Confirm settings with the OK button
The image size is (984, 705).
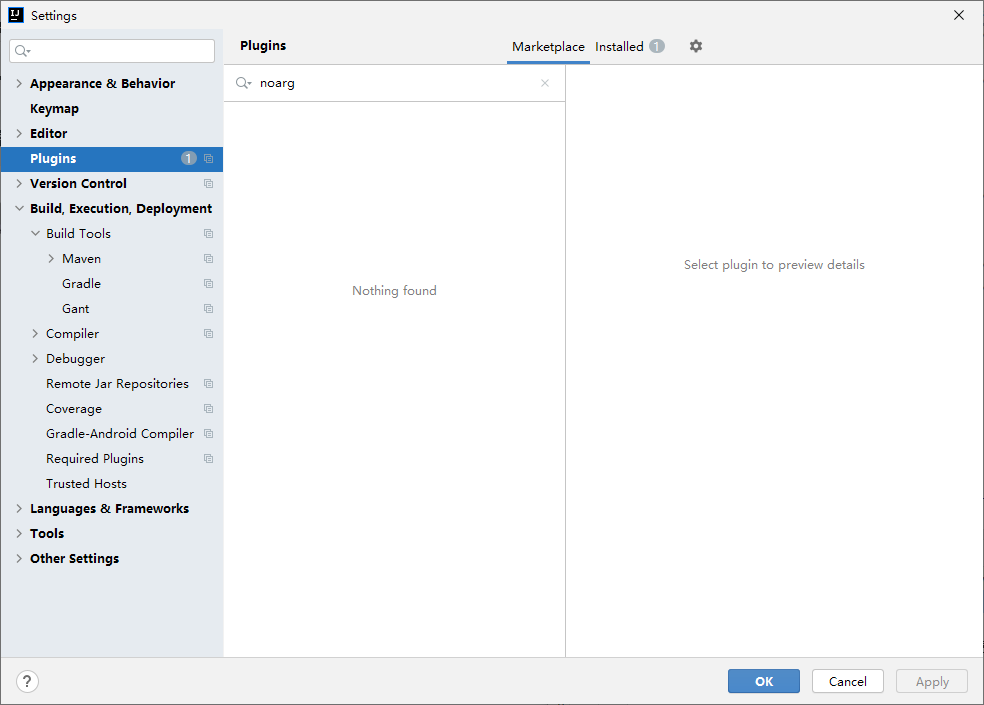coord(764,681)
